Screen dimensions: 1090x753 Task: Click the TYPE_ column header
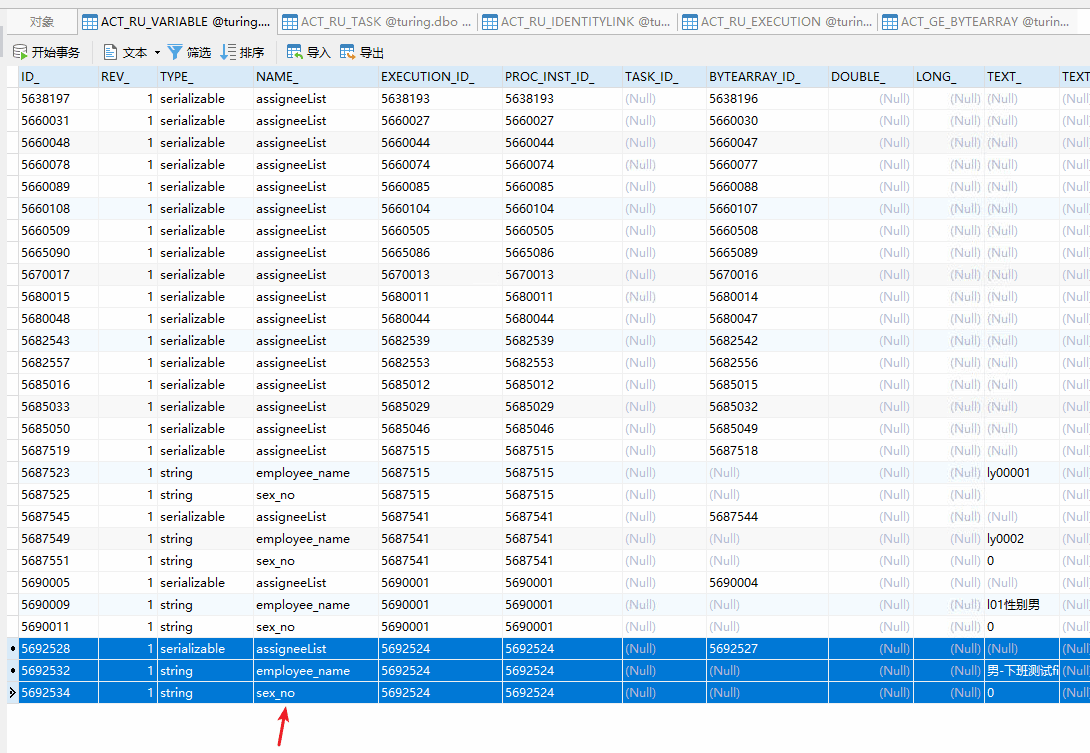click(x=205, y=76)
